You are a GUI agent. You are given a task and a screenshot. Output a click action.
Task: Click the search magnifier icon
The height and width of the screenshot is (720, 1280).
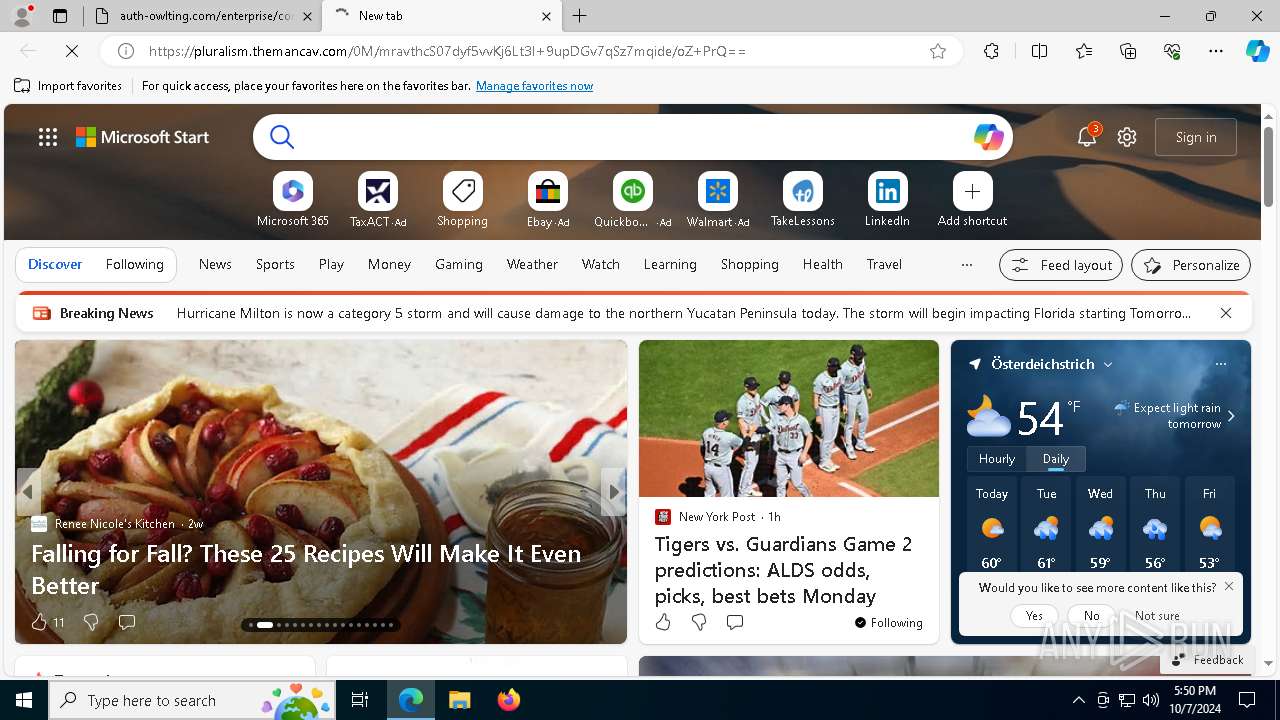(x=282, y=137)
